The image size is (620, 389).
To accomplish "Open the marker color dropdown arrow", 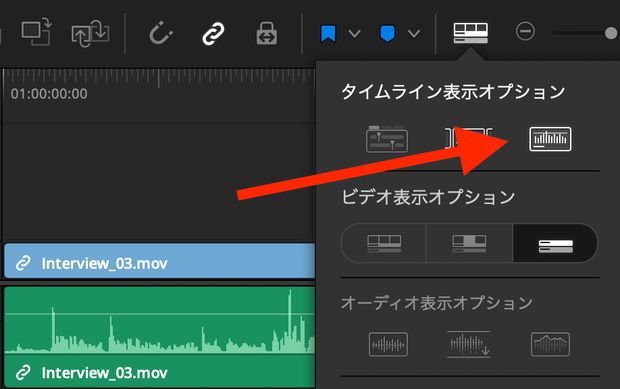I will tap(414, 33).
